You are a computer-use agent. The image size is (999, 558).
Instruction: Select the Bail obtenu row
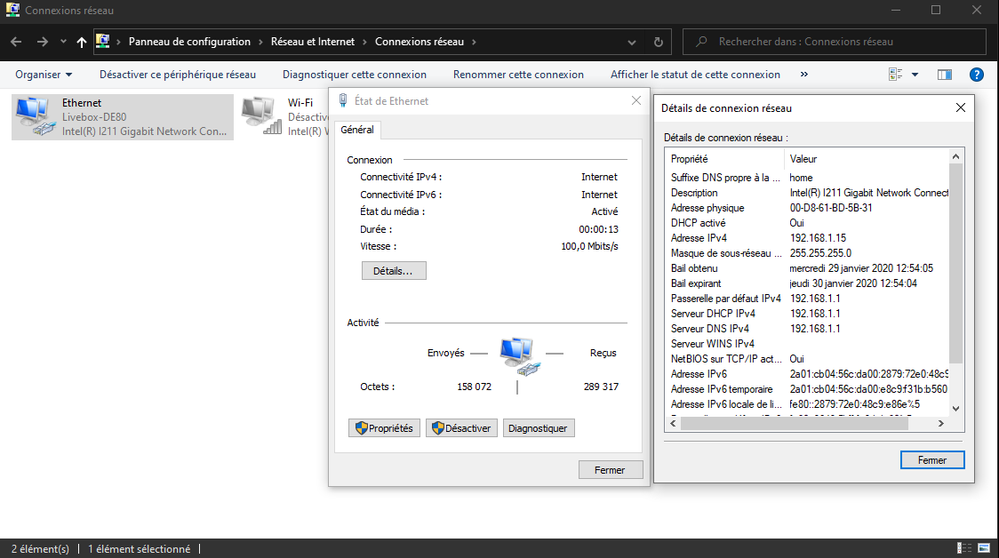(x=807, y=268)
